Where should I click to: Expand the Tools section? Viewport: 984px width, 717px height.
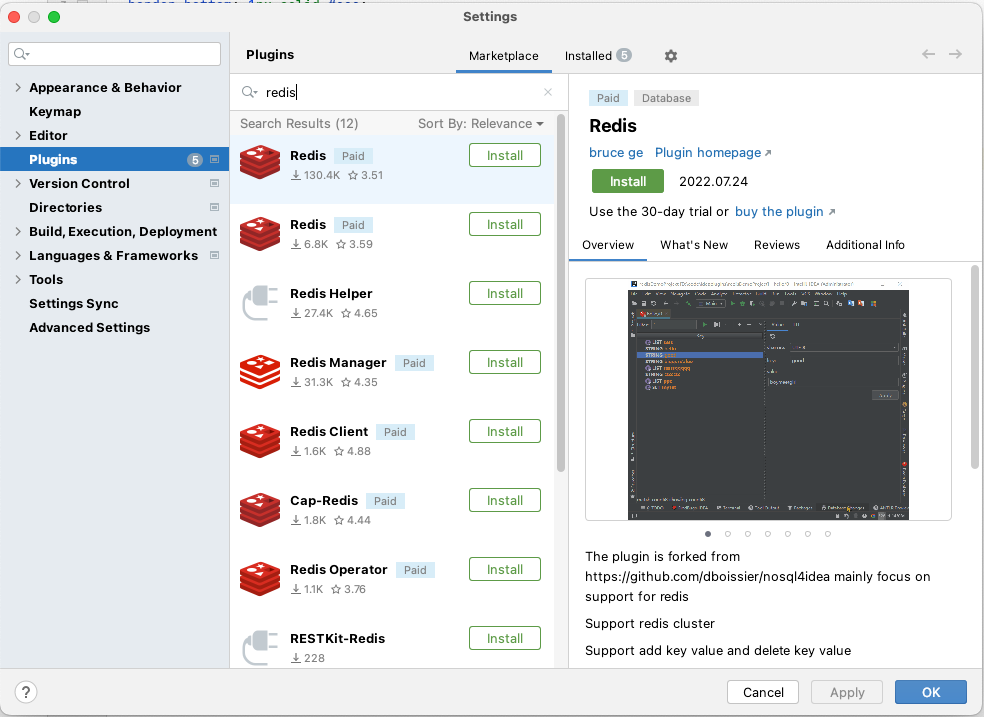pyautogui.click(x=18, y=279)
